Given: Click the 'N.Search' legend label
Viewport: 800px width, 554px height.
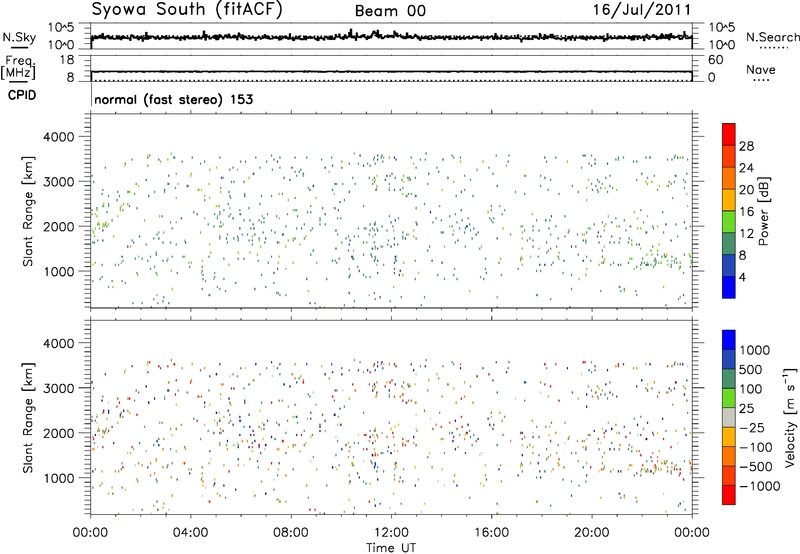Looking at the screenshot, I should (x=772, y=37).
